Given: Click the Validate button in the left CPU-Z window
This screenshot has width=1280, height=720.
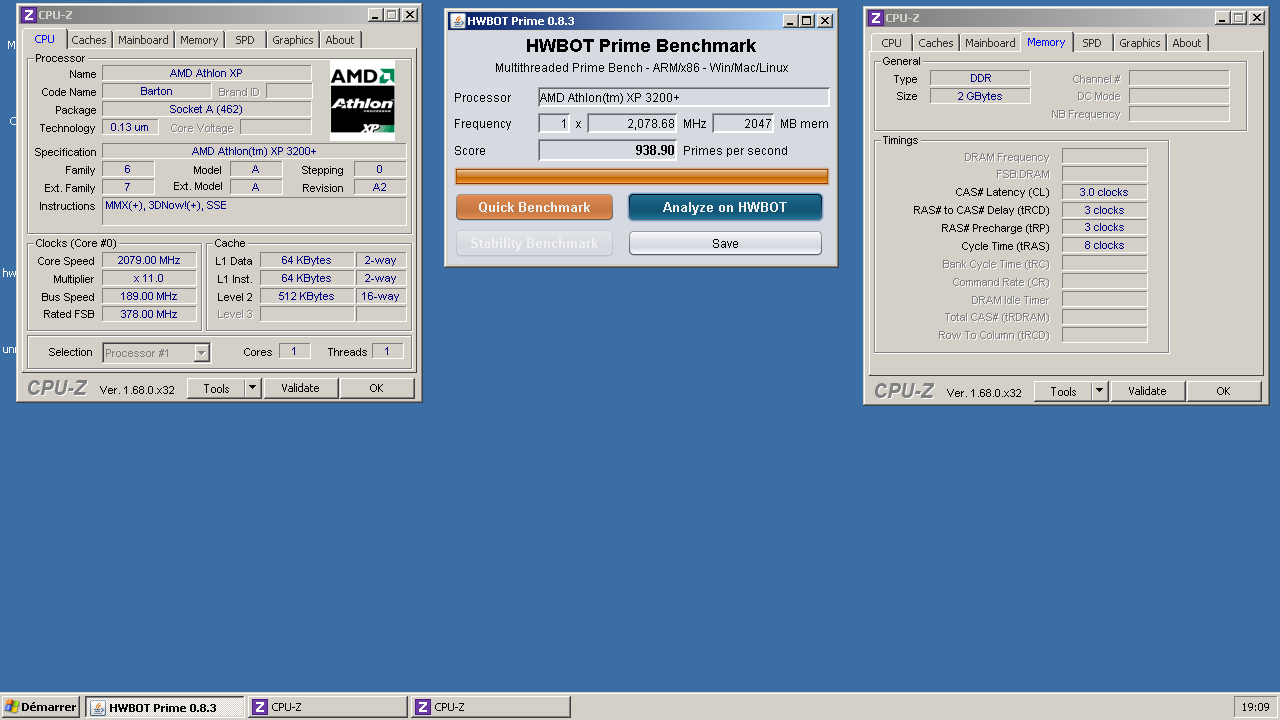Looking at the screenshot, I should coord(300,388).
